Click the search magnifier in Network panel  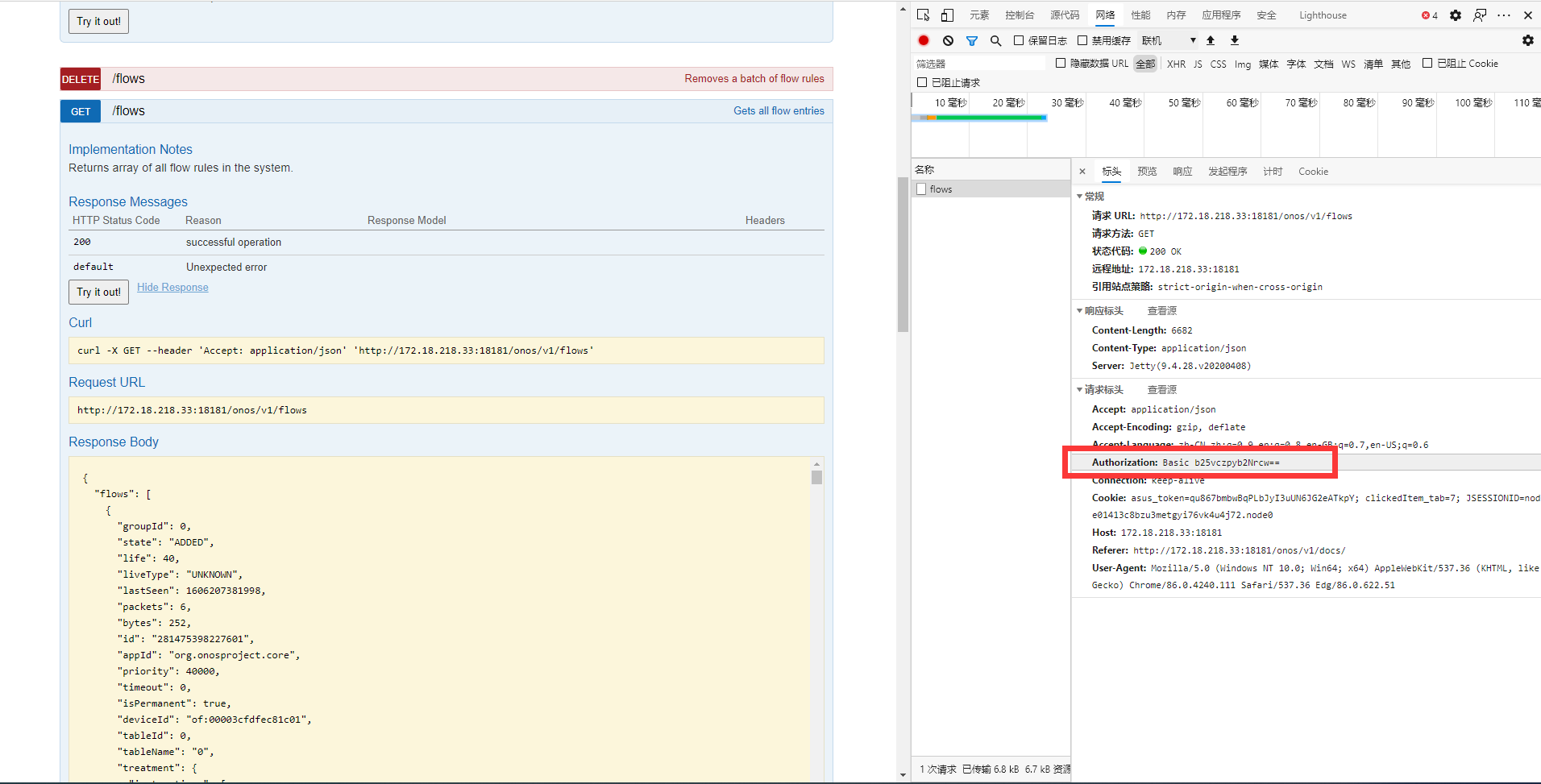(x=995, y=40)
